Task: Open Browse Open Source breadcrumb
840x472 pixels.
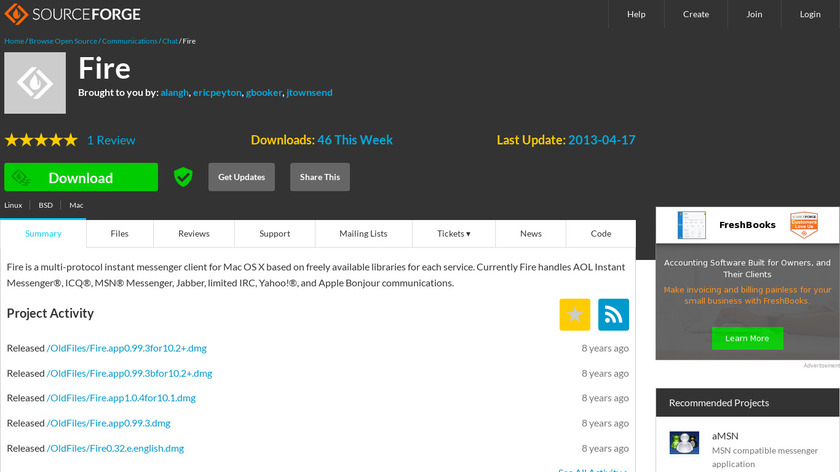Action: 63,41
